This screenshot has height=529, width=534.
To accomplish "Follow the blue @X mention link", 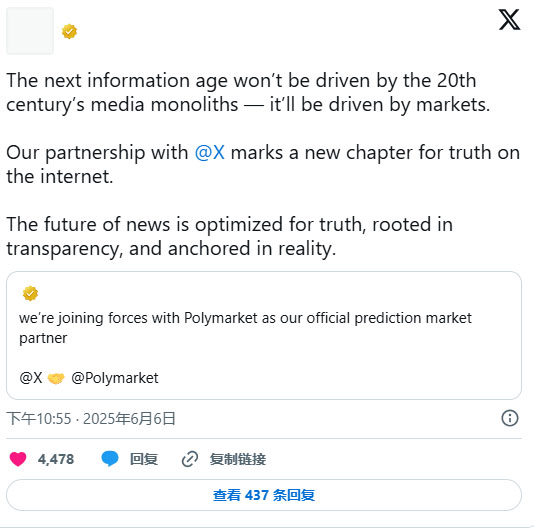I will pos(210,152).
